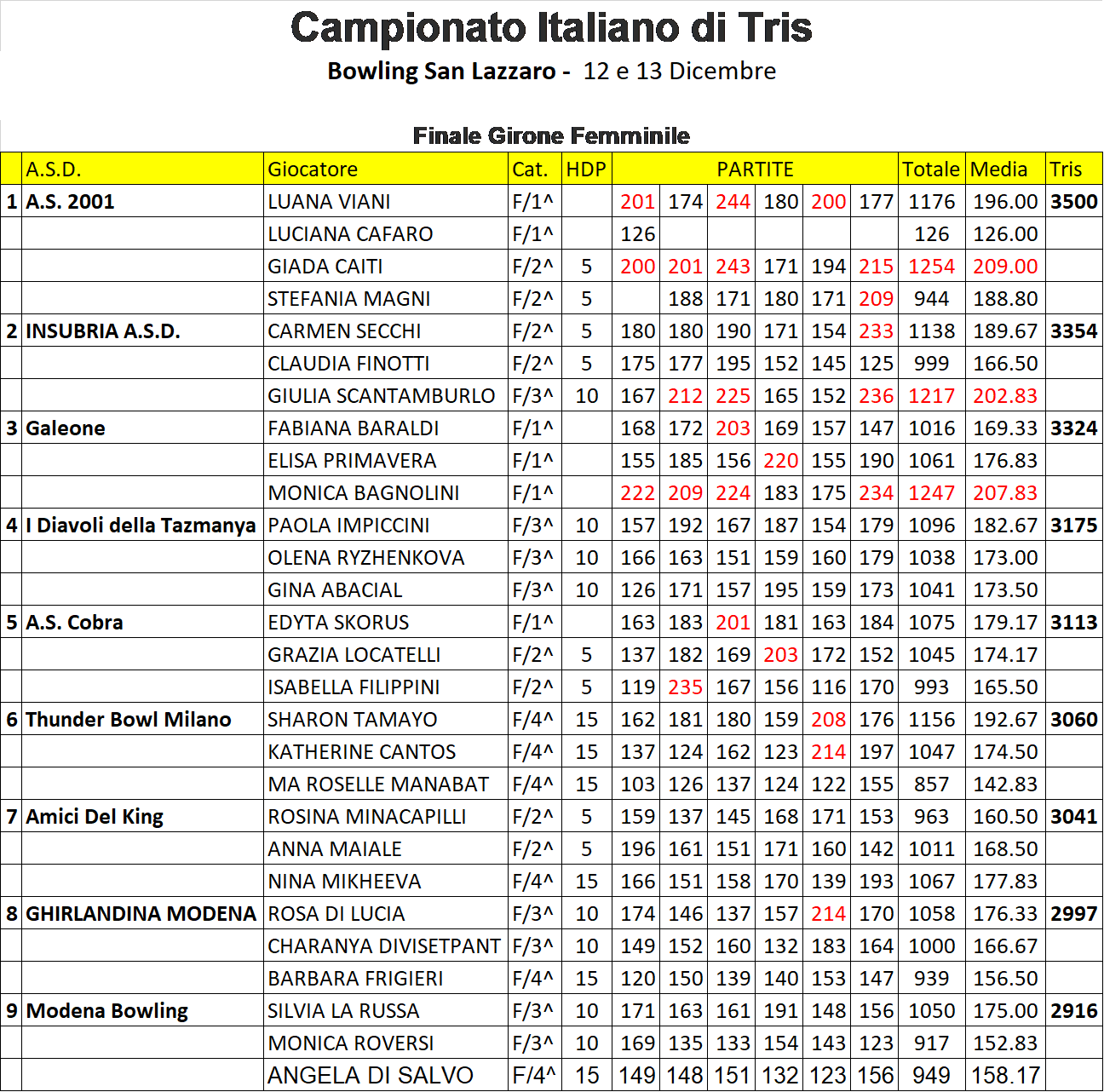Viewport: 1104px width, 1092px height.
Task: Click team 'Amici Del King'
Action: coord(95,817)
